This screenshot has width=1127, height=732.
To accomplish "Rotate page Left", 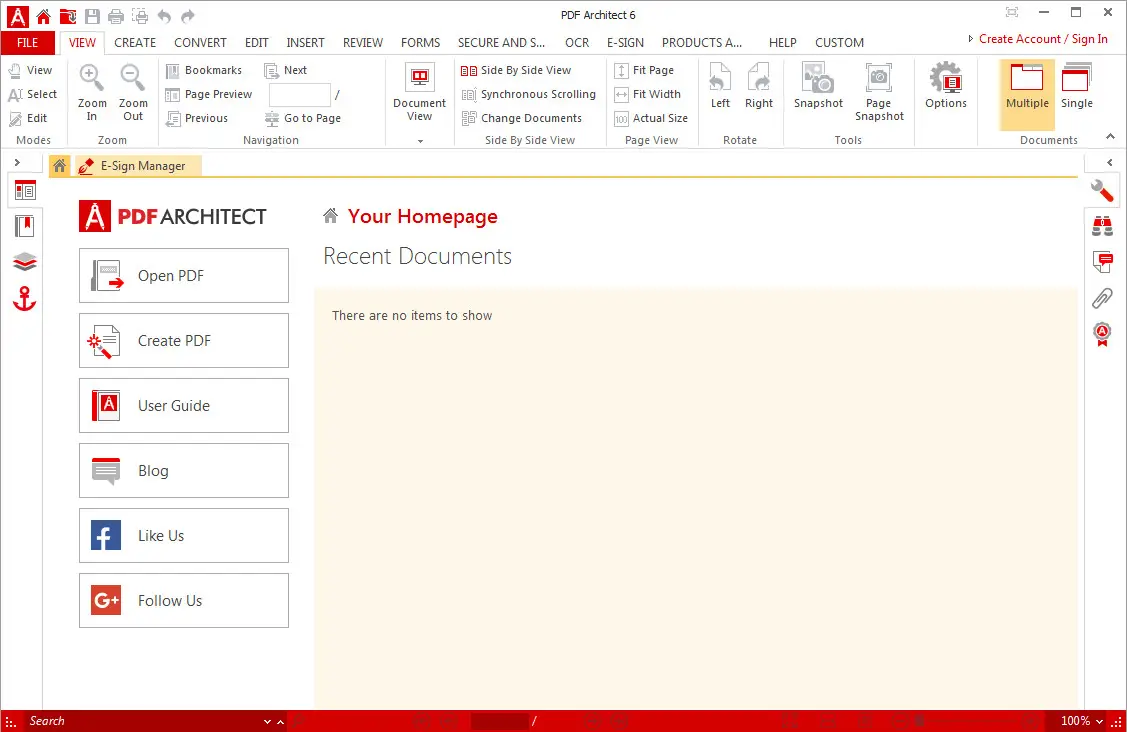I will [720, 86].
